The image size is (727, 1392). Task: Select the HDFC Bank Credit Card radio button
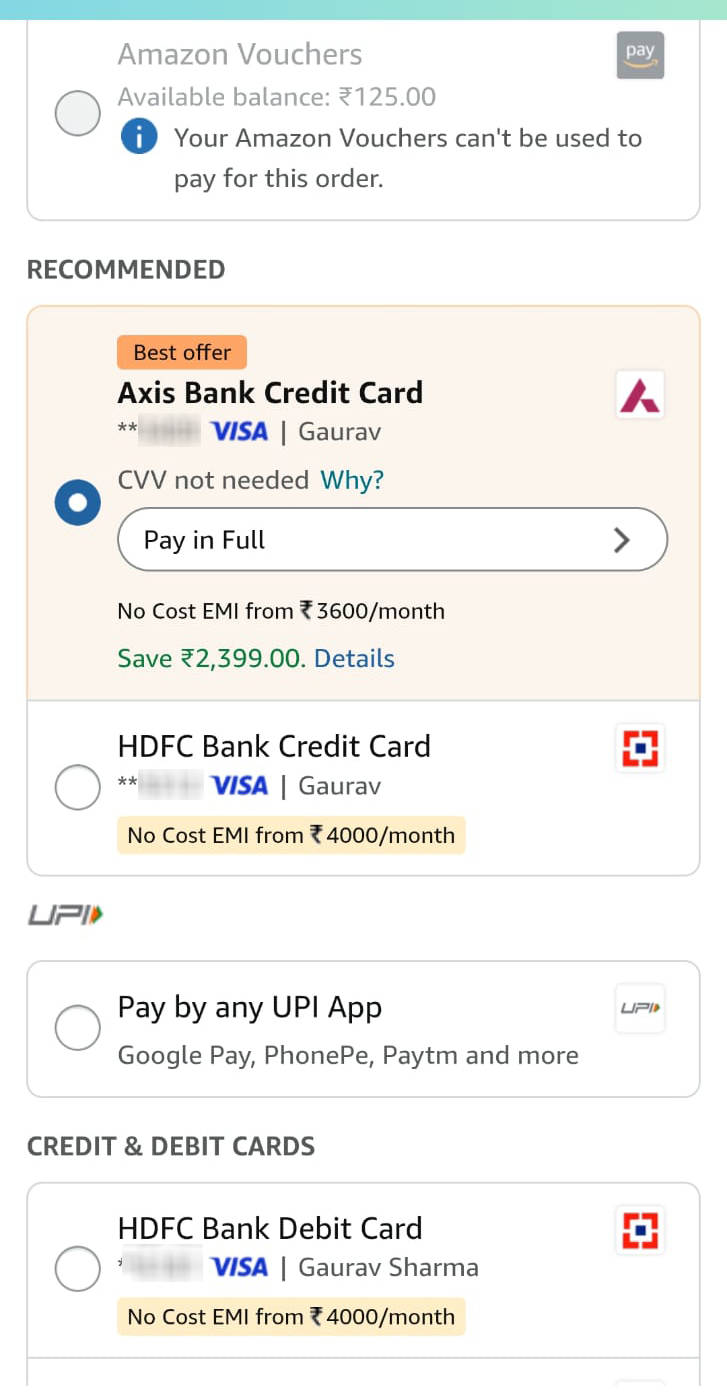[78, 787]
